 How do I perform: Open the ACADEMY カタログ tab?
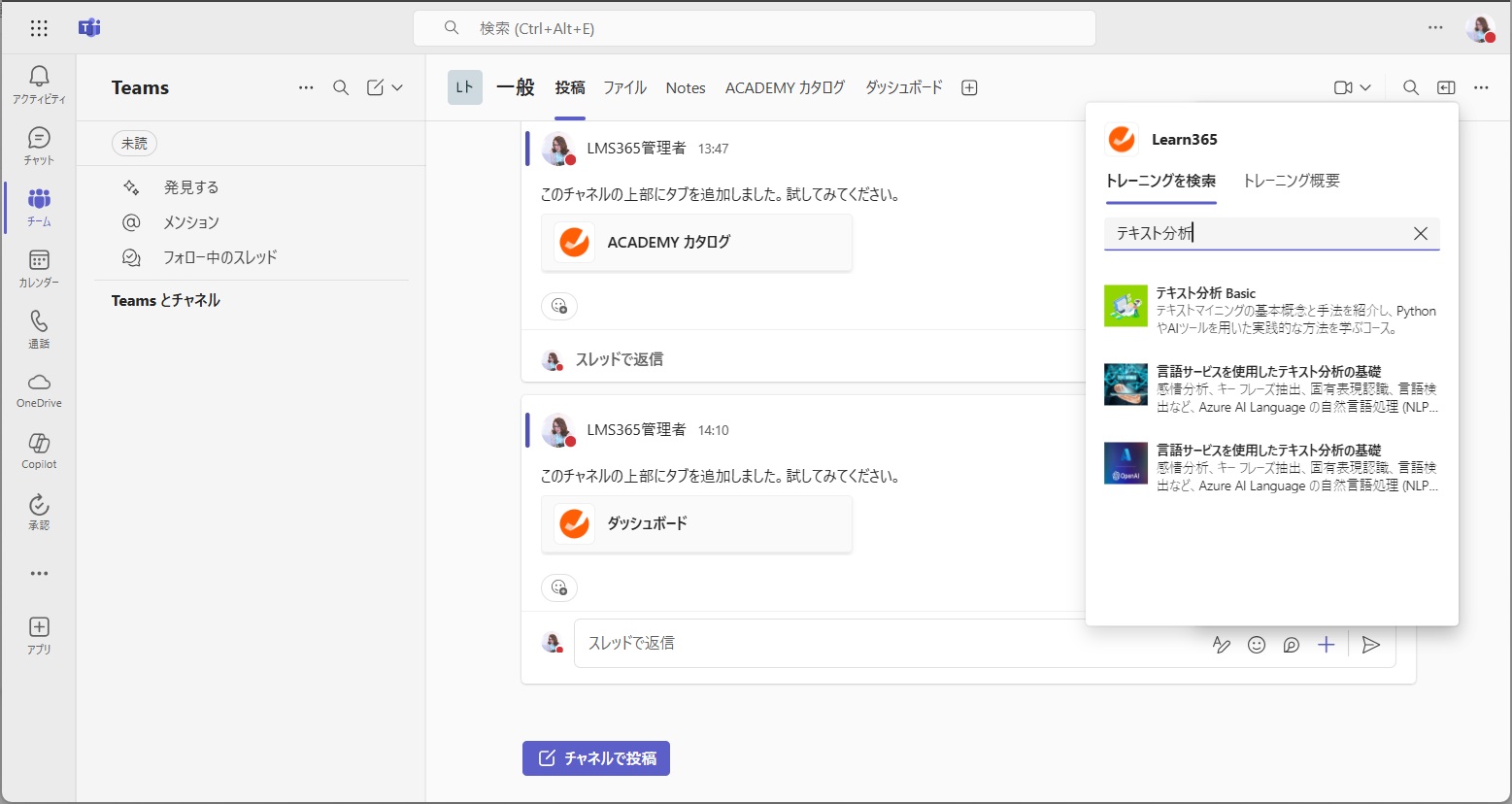click(x=785, y=87)
